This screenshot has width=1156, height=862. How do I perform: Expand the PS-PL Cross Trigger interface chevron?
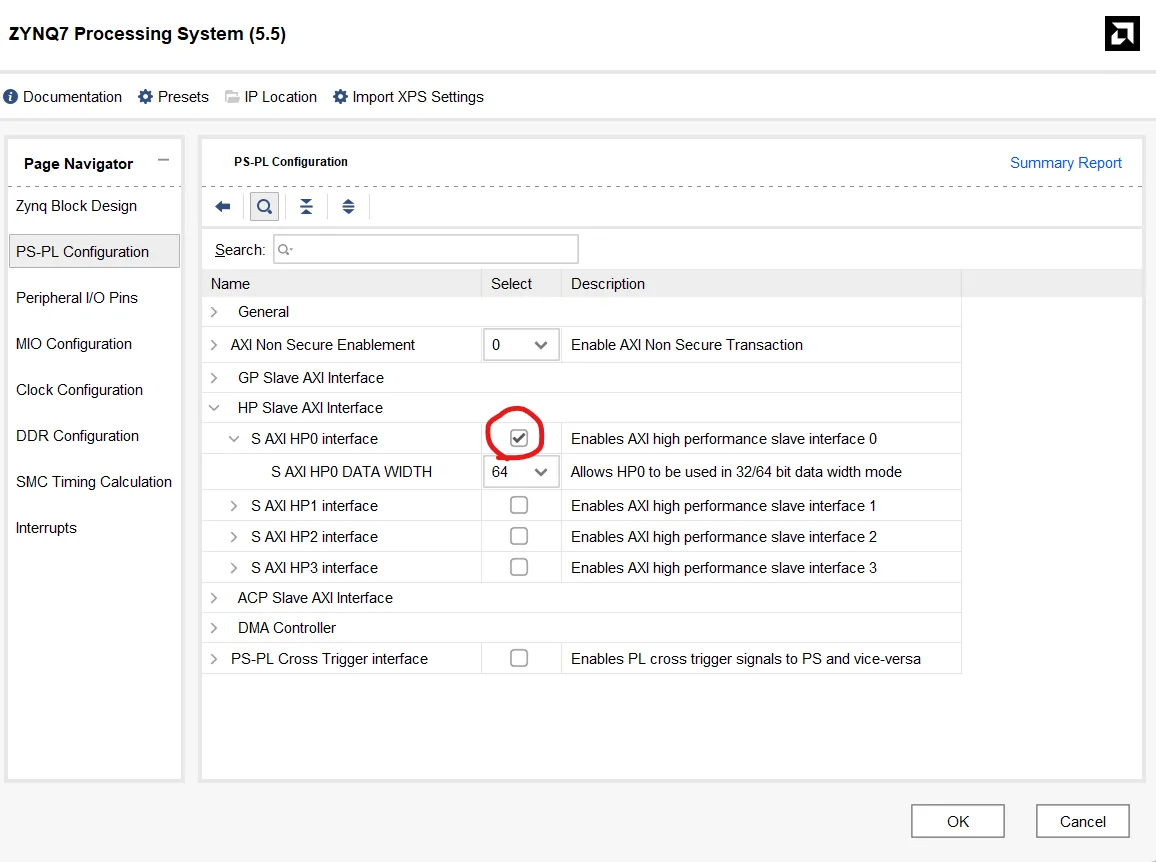click(214, 658)
